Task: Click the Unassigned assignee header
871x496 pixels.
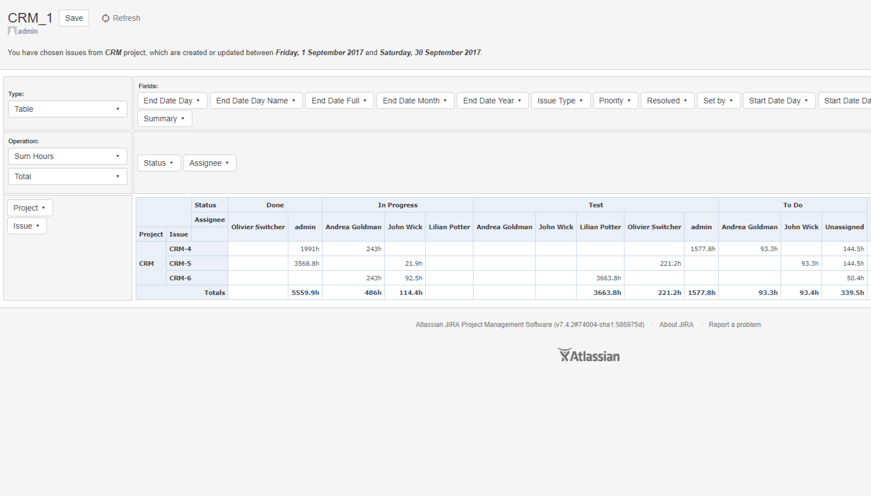Action: pos(844,227)
